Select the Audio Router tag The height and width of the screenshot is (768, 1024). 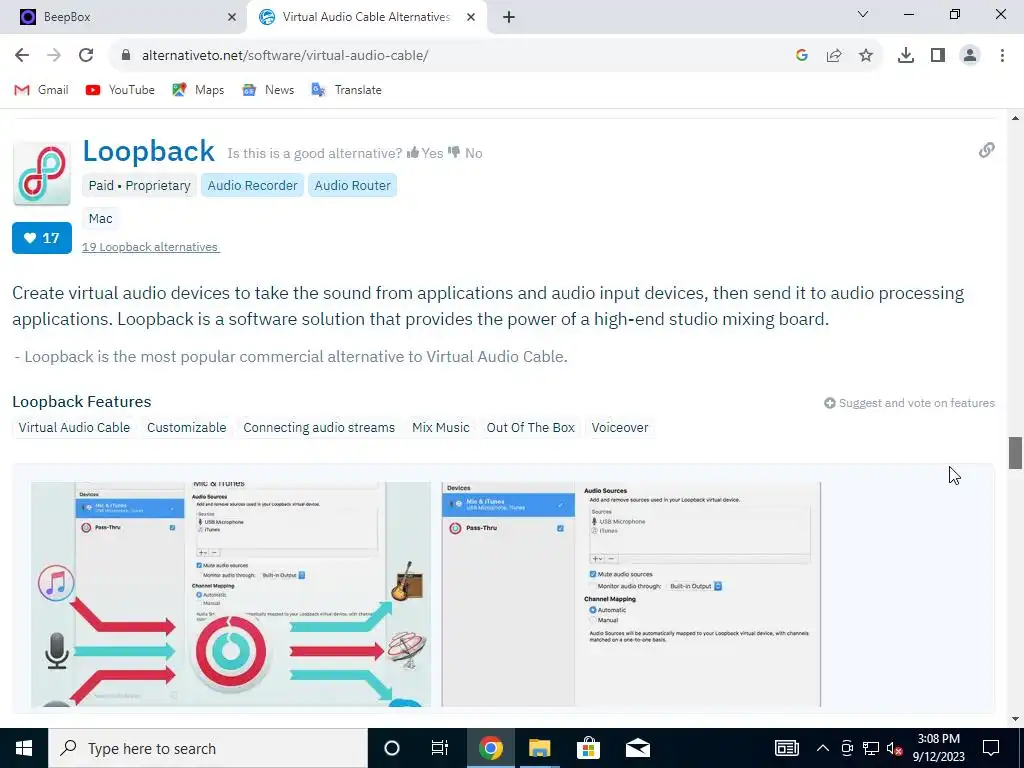click(x=353, y=185)
